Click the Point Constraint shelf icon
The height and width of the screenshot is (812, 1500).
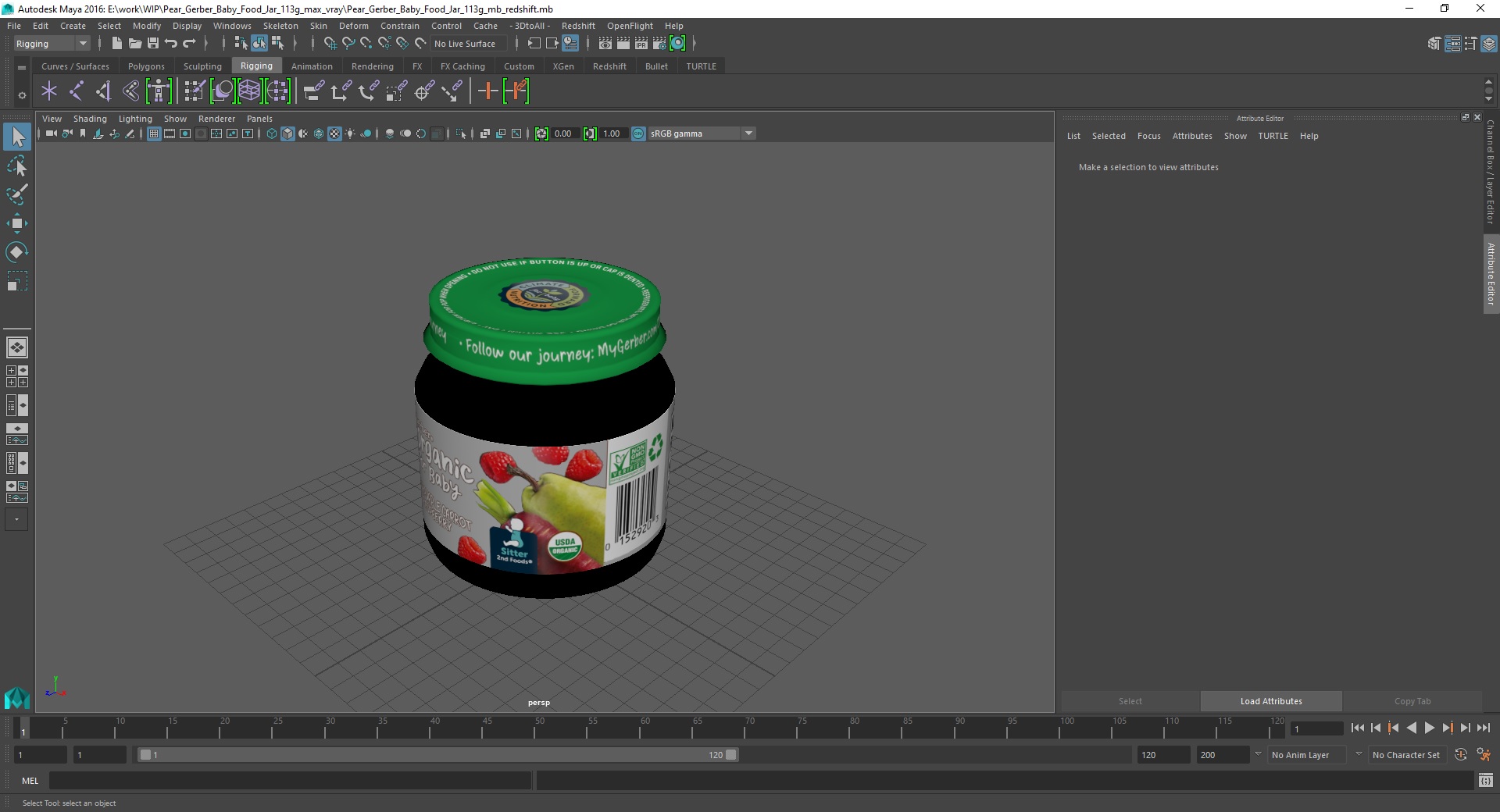click(x=341, y=91)
